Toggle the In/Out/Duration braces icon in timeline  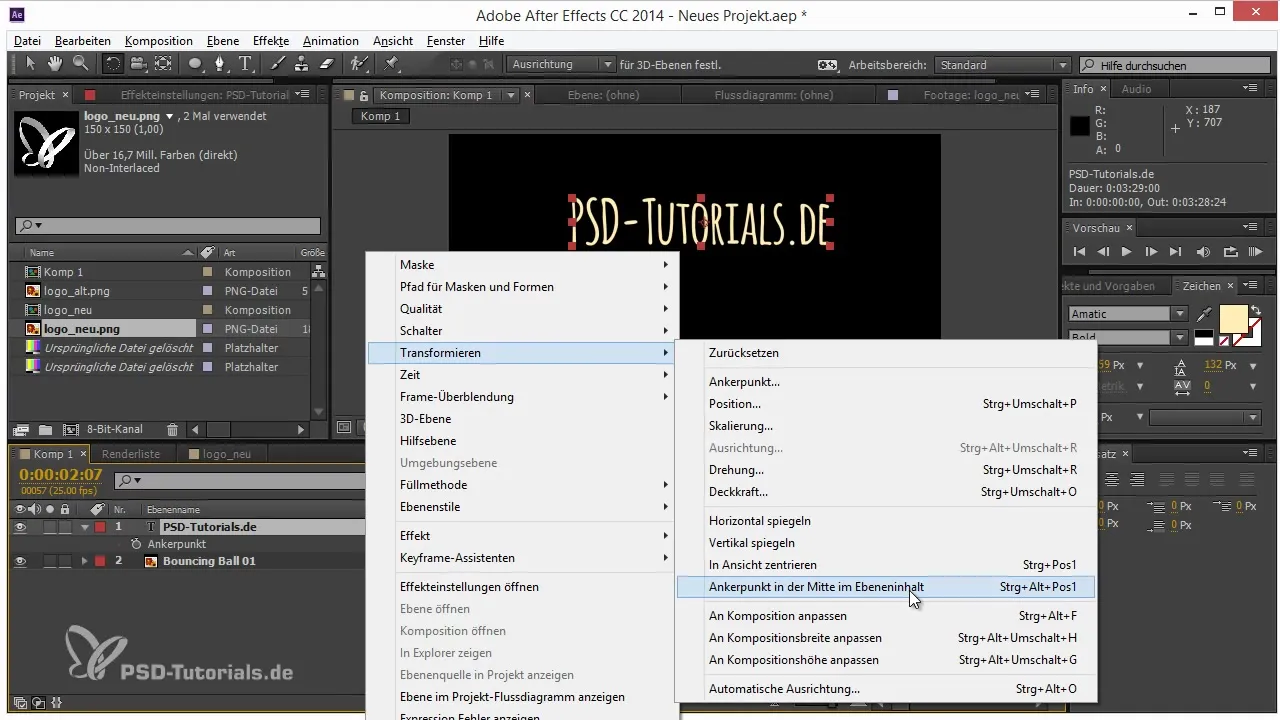point(56,703)
